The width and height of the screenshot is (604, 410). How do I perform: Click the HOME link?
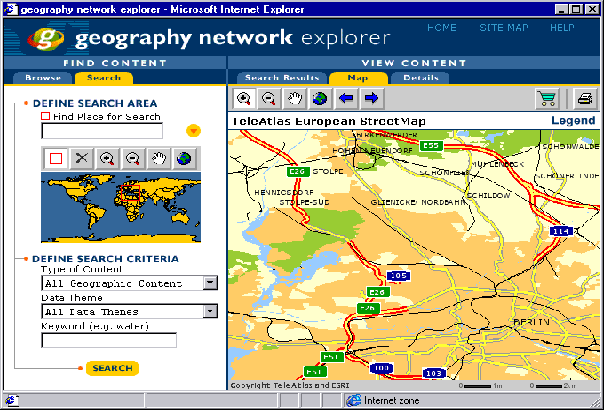point(442,28)
